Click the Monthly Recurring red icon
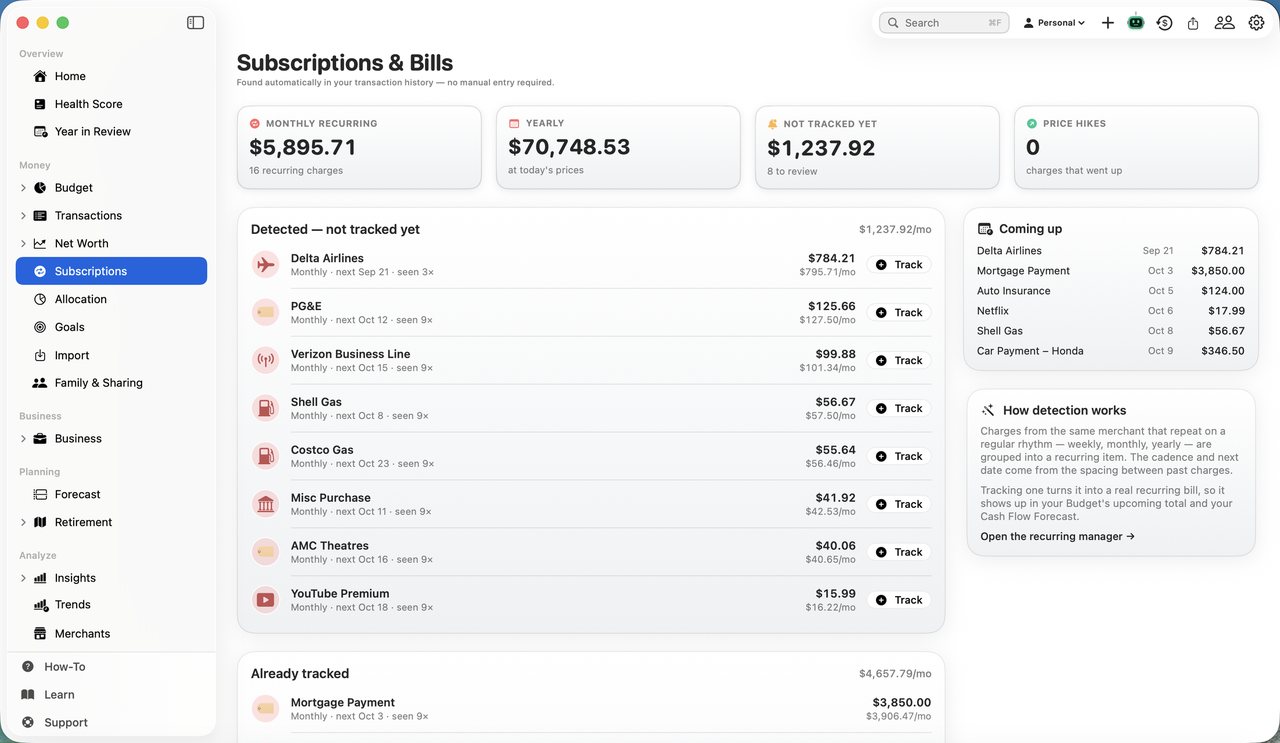 (255, 124)
